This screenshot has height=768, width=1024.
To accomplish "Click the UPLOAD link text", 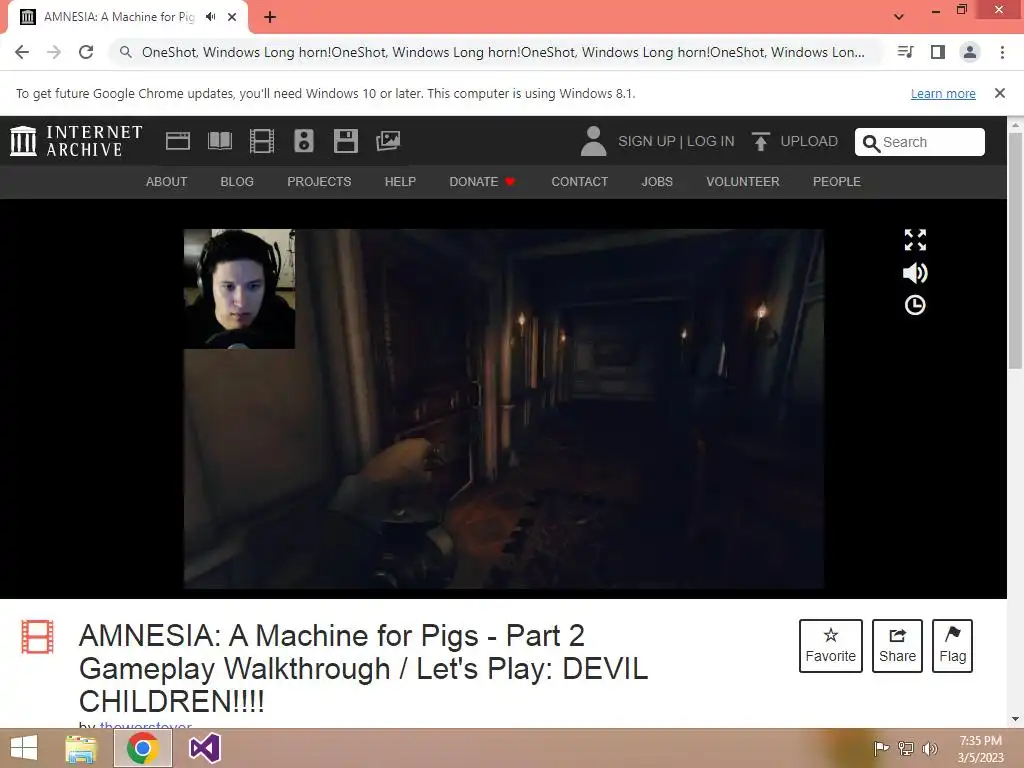I will coord(809,141).
